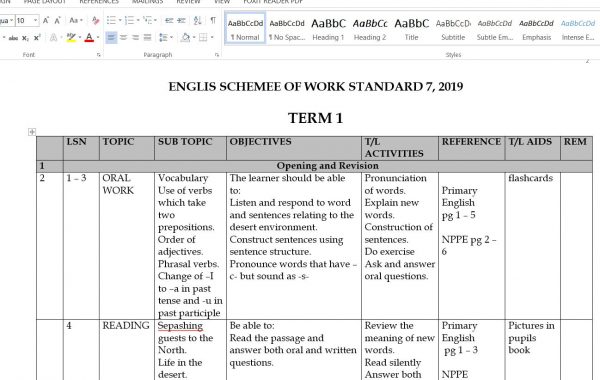Increase paragraph indent

[x=181, y=20]
